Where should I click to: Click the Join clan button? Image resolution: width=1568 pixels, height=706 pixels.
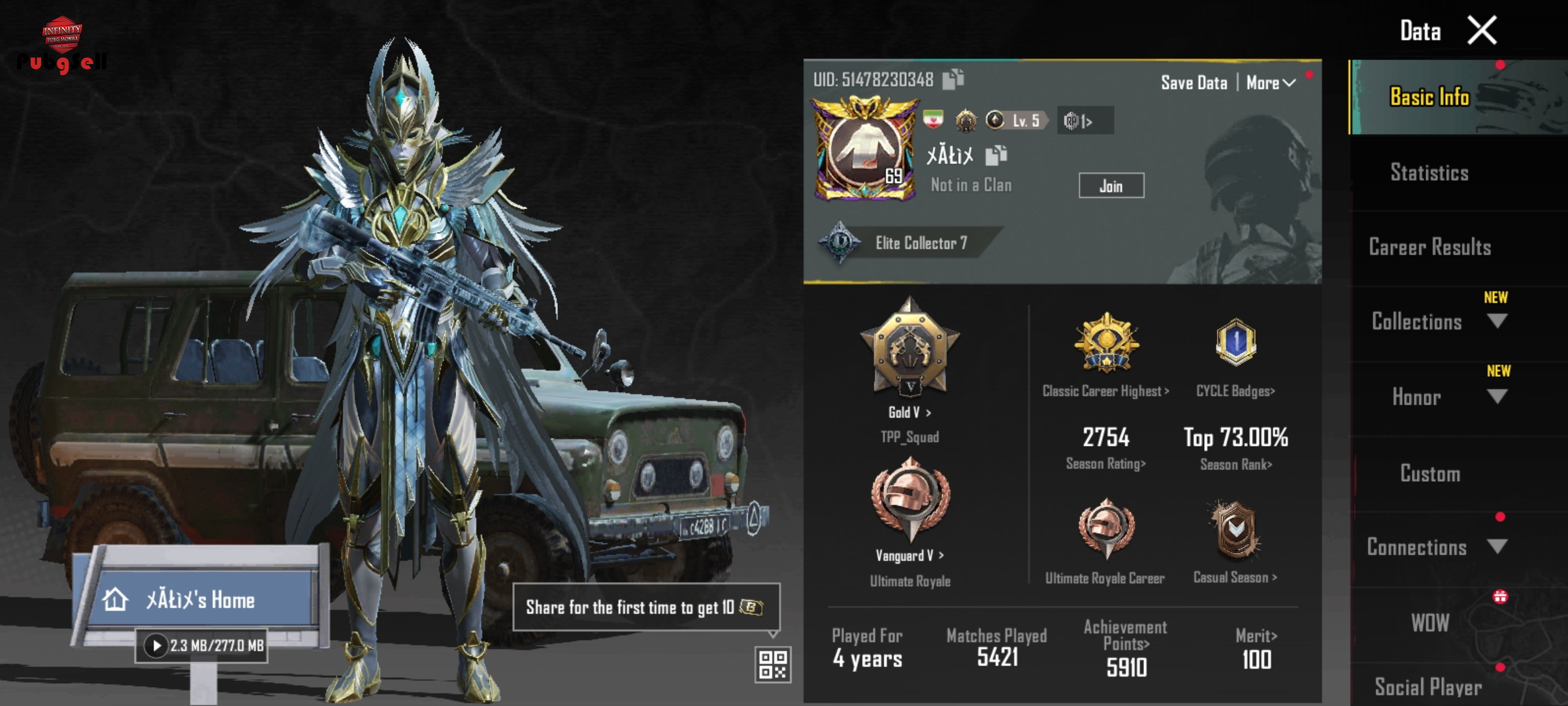(x=1111, y=186)
